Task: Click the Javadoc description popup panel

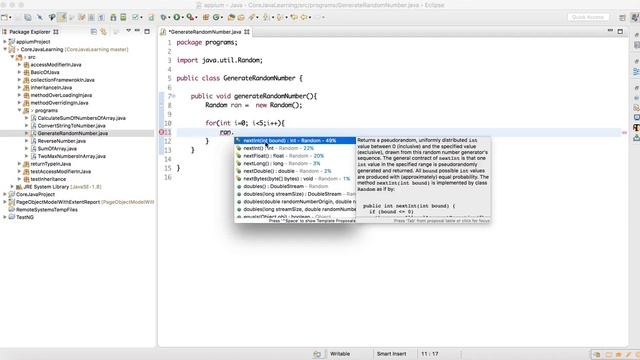Action: [x=423, y=180]
